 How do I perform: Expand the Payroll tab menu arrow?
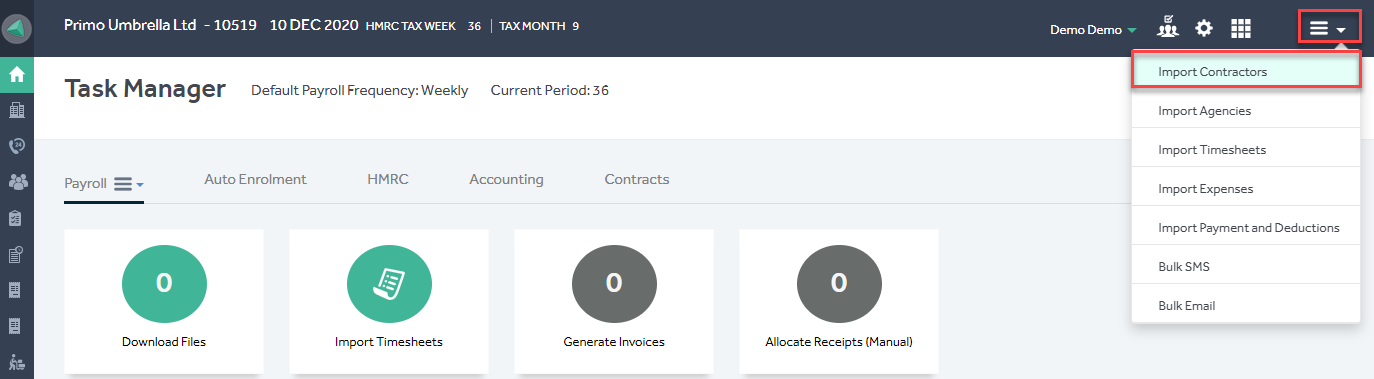click(x=129, y=184)
